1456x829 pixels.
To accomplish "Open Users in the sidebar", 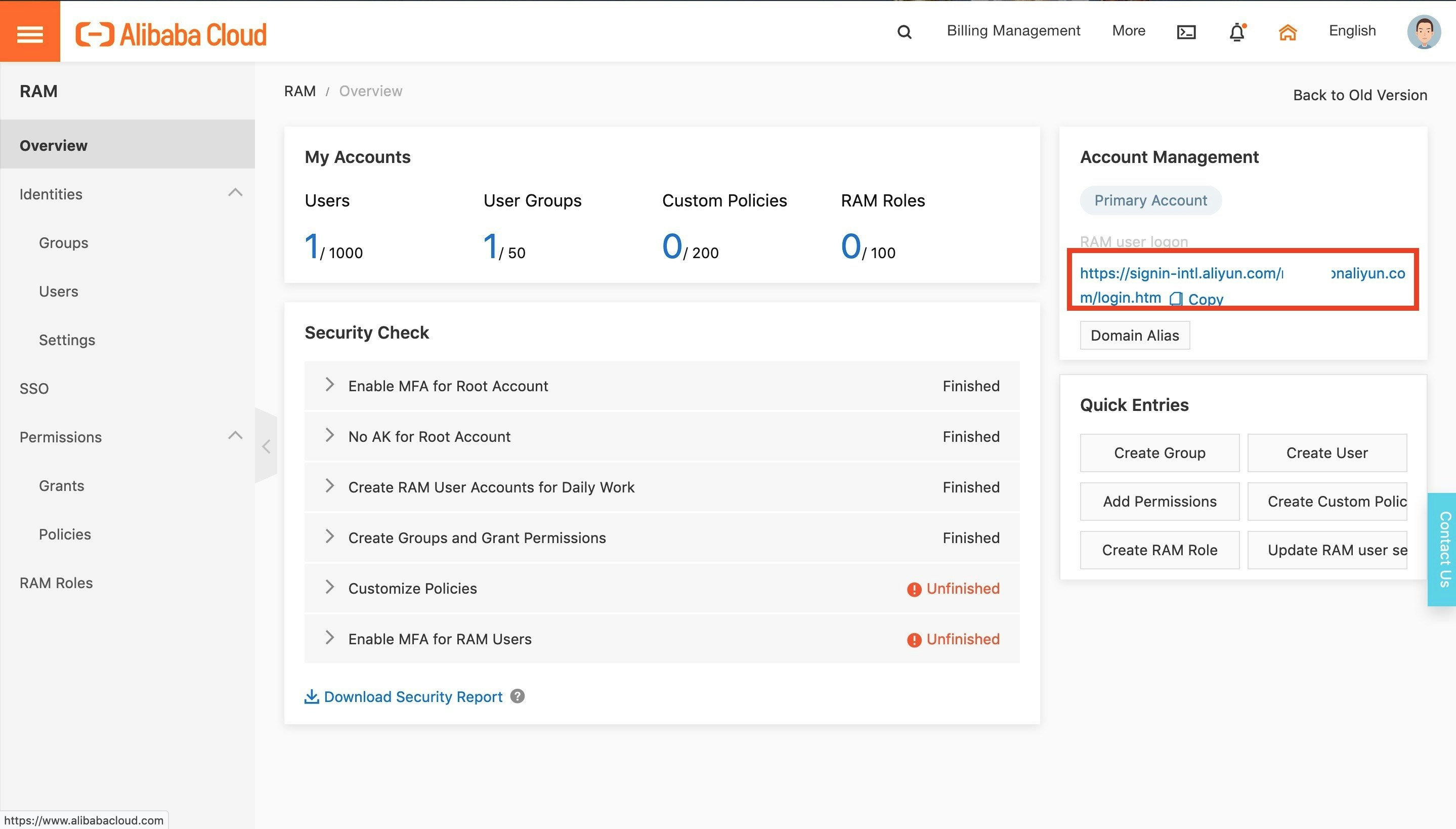I will [59, 291].
